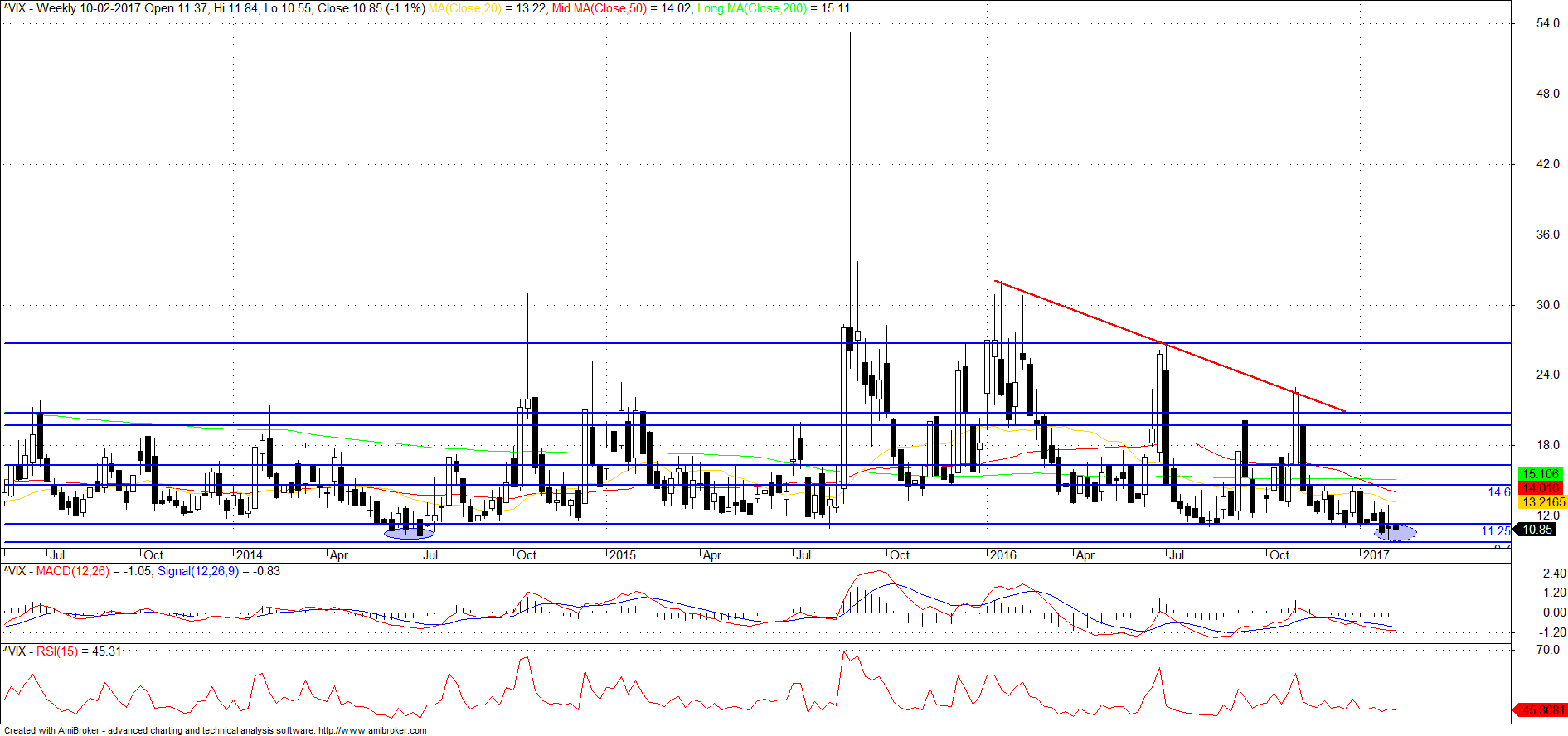
Task: Click the 2017 date axis marker
Action: coord(1376,555)
